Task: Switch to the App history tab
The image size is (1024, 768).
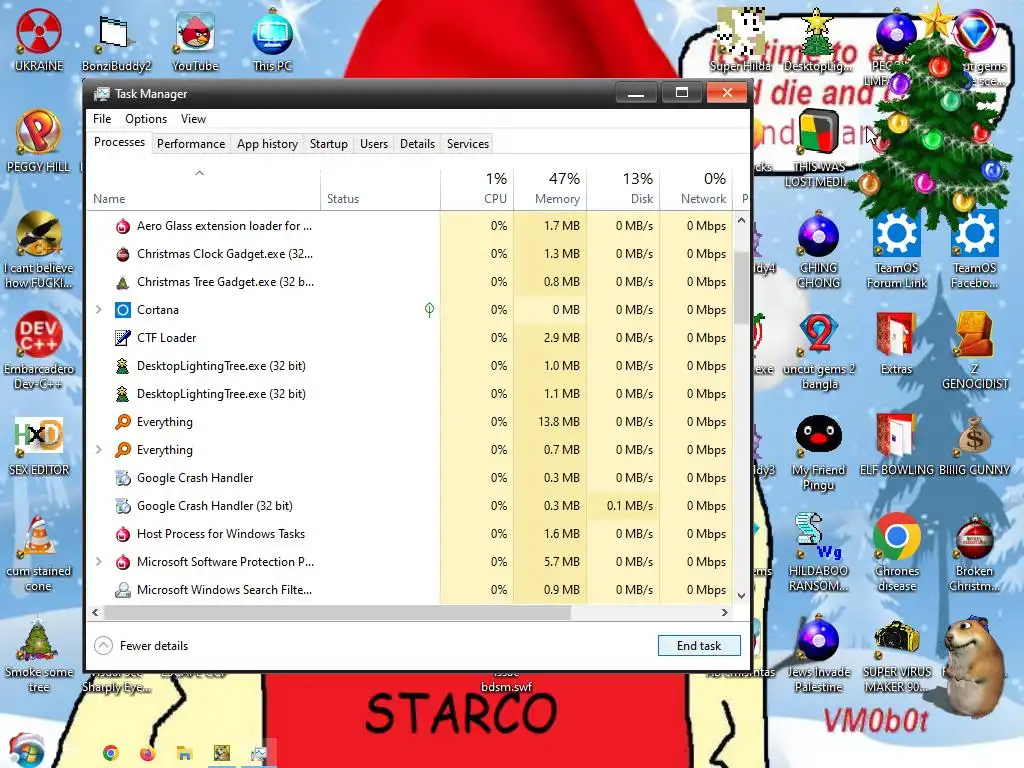Action: click(x=267, y=144)
